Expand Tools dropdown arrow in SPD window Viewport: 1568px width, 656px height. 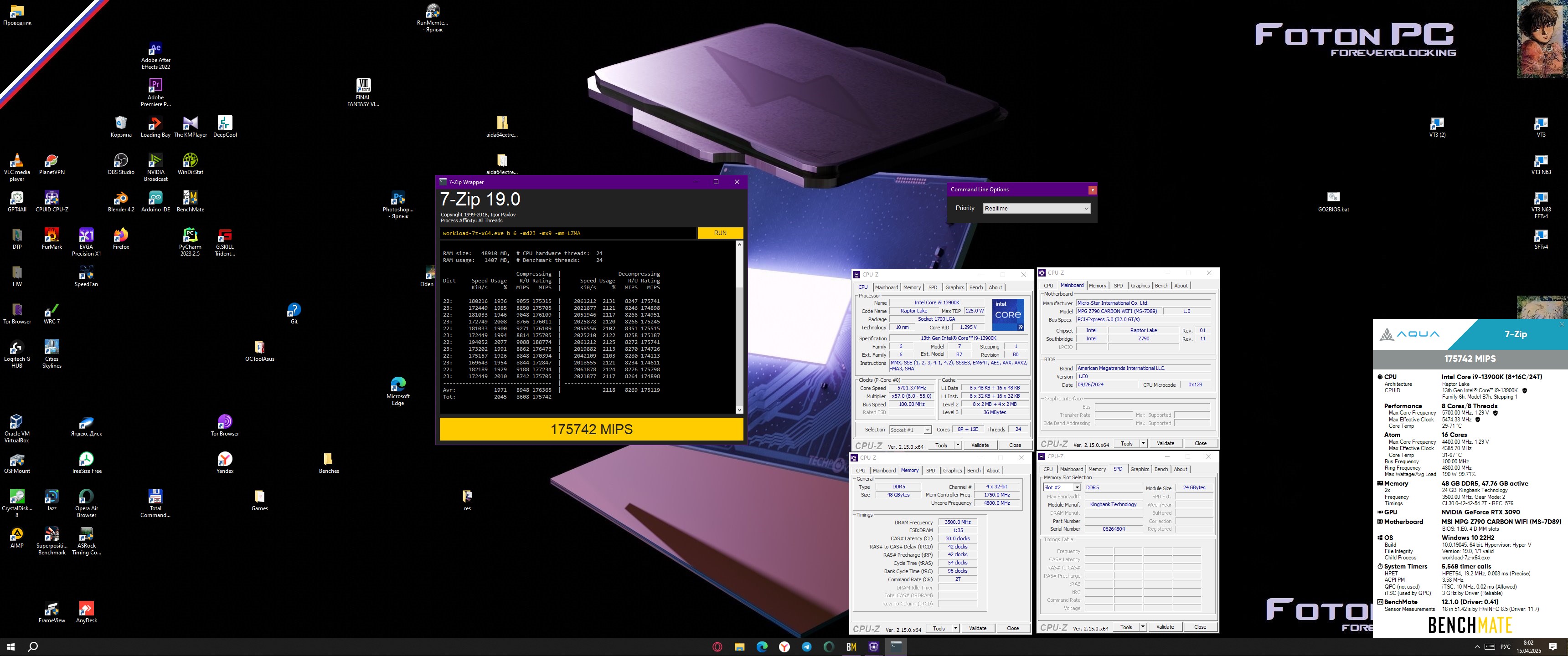1143,626
